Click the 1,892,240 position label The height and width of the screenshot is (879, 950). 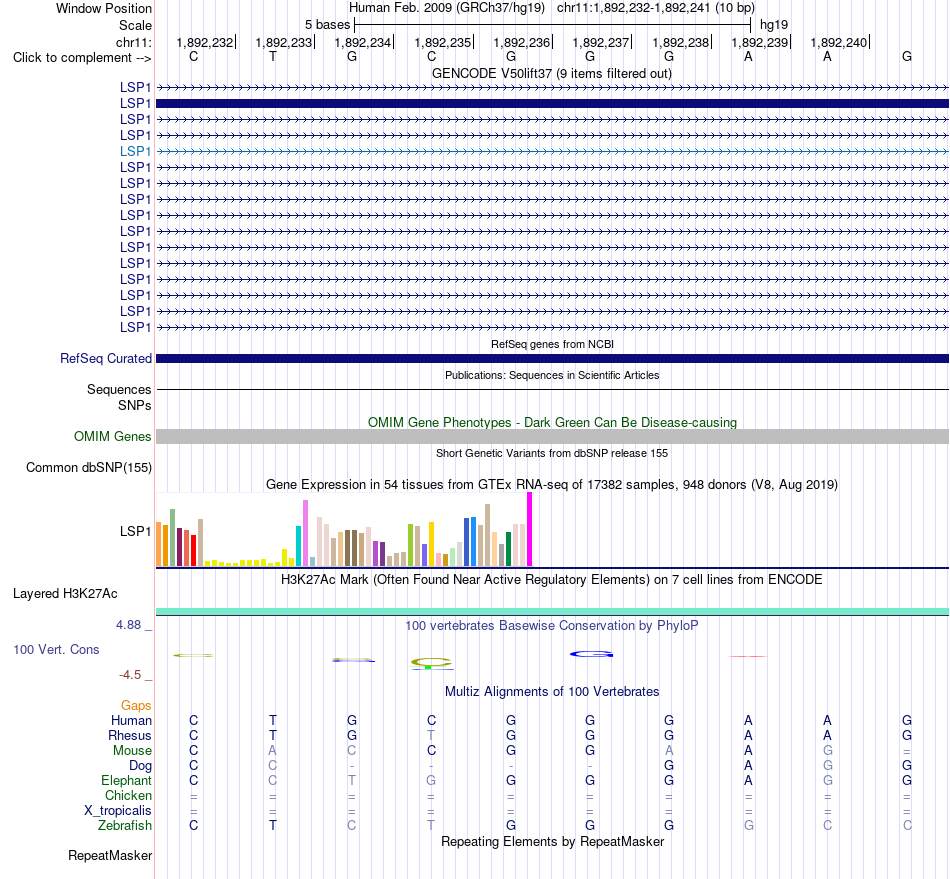point(839,42)
